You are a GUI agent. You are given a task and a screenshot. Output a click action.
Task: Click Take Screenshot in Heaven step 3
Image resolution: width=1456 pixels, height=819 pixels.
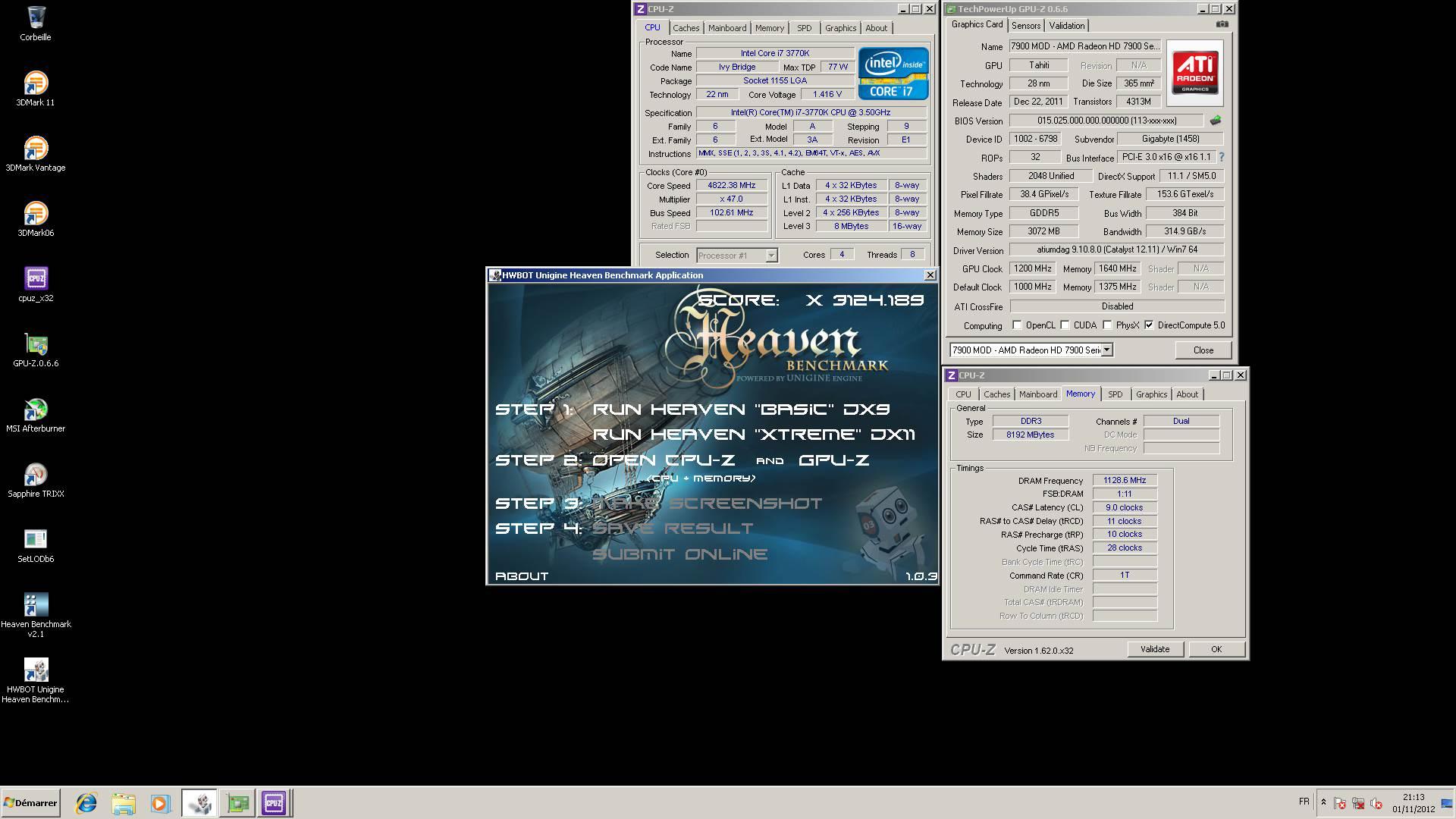click(707, 504)
